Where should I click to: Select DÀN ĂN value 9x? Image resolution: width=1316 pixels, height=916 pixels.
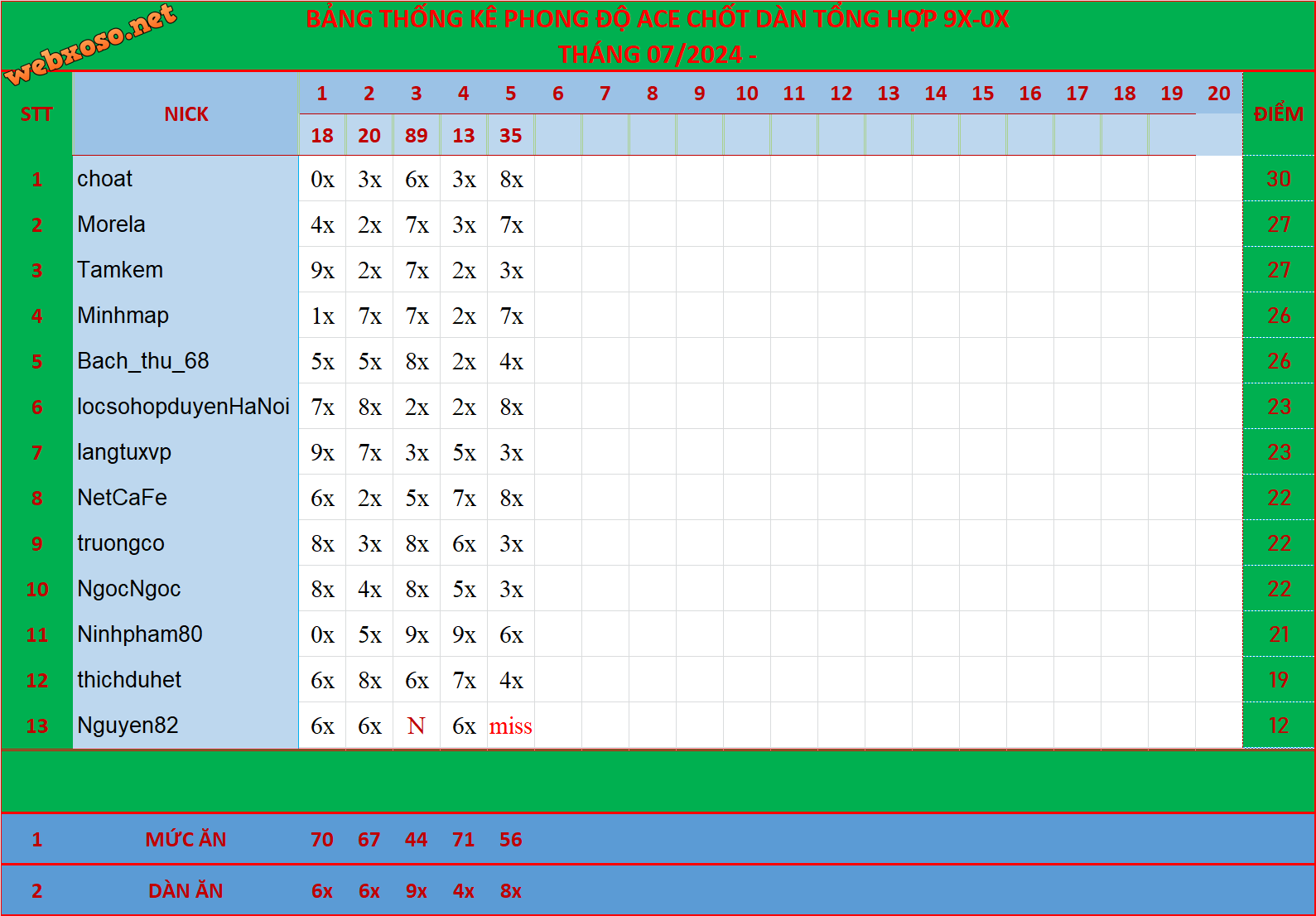tap(417, 891)
